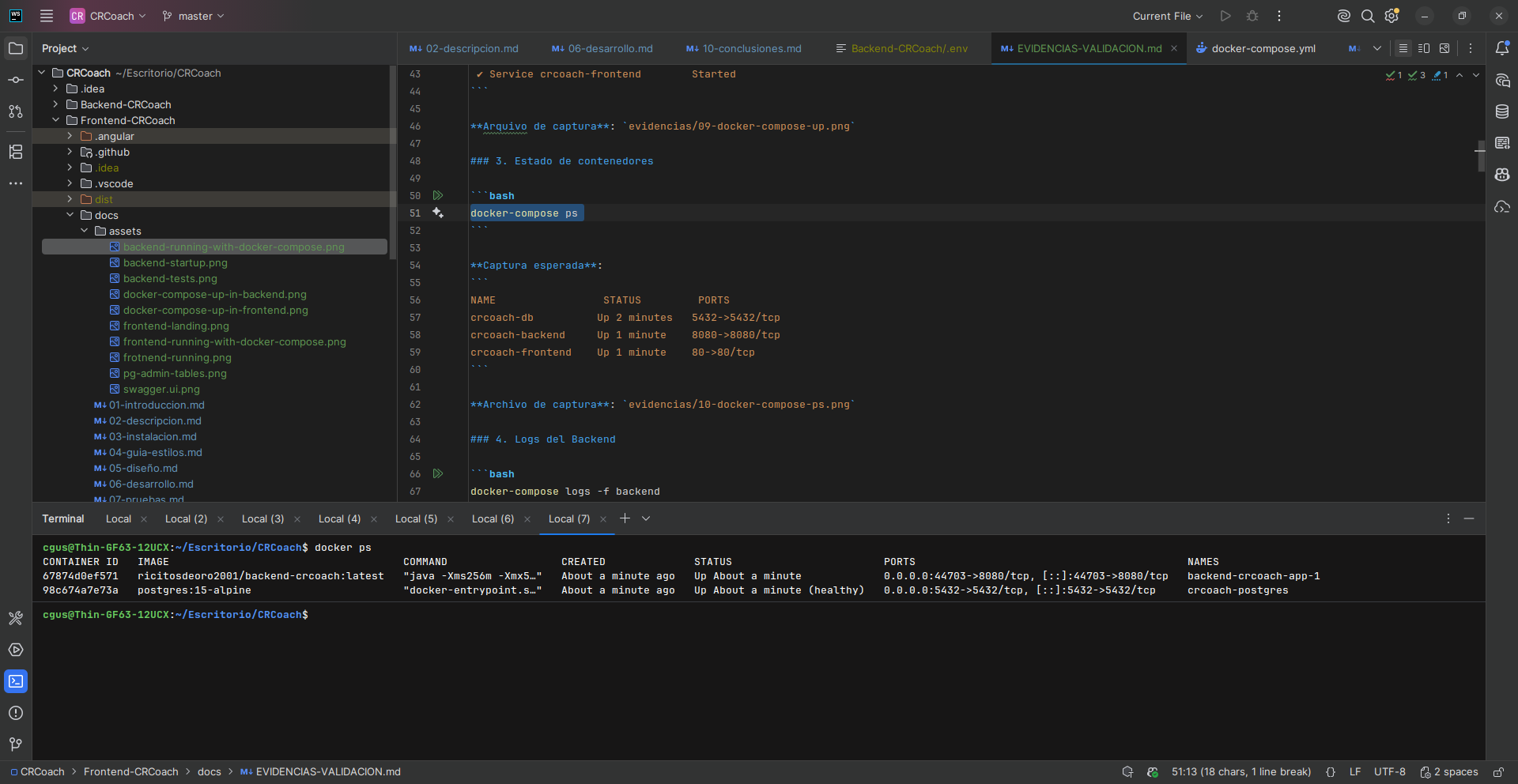
Task: Show hidden editor tabs dropdown
Action: [1377, 48]
